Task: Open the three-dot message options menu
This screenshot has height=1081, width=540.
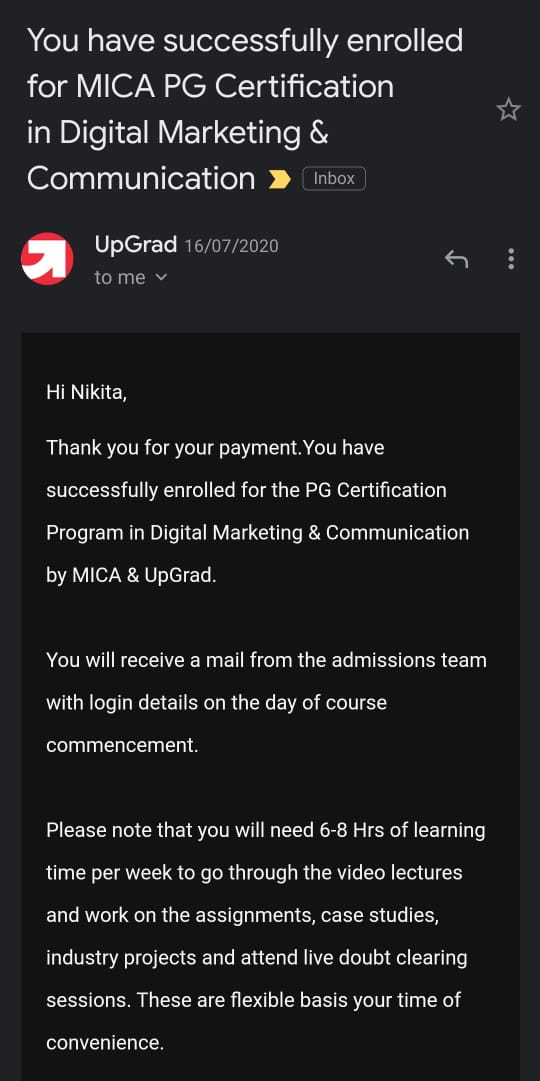Action: click(x=510, y=259)
